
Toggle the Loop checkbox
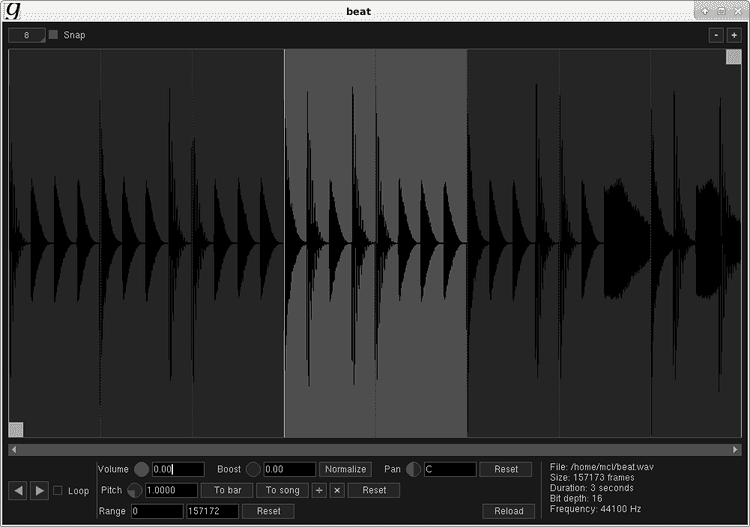[x=57, y=490]
